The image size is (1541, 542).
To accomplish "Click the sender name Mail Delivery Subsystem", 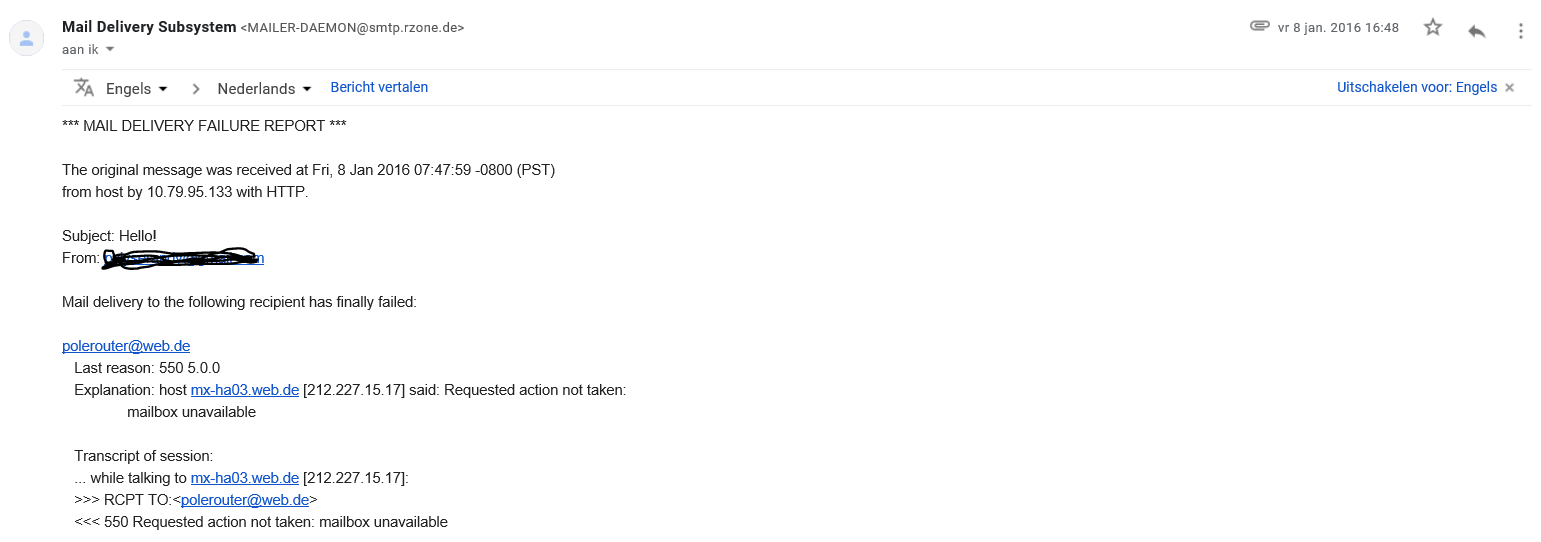I will coord(149,27).
